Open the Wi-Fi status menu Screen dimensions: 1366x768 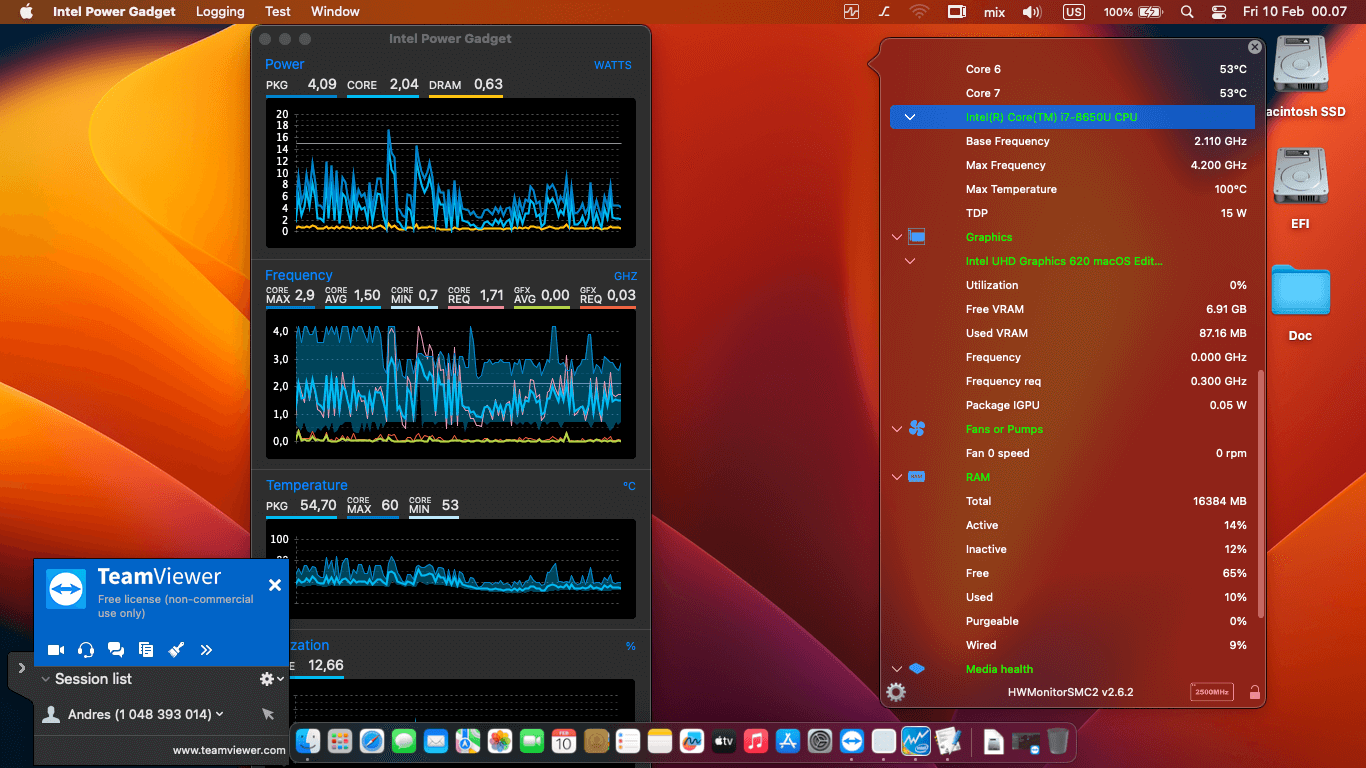[919, 12]
